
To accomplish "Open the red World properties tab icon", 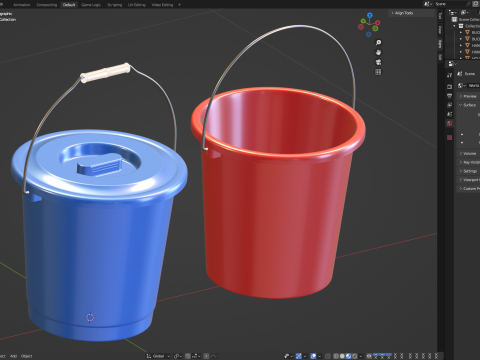I will pyautogui.click(x=449, y=123).
